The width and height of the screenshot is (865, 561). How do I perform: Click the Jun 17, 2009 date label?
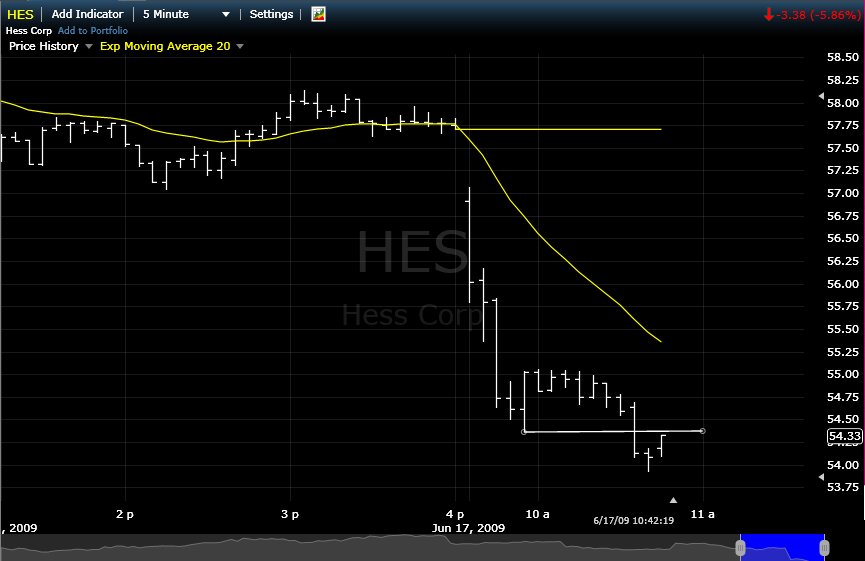pos(468,528)
